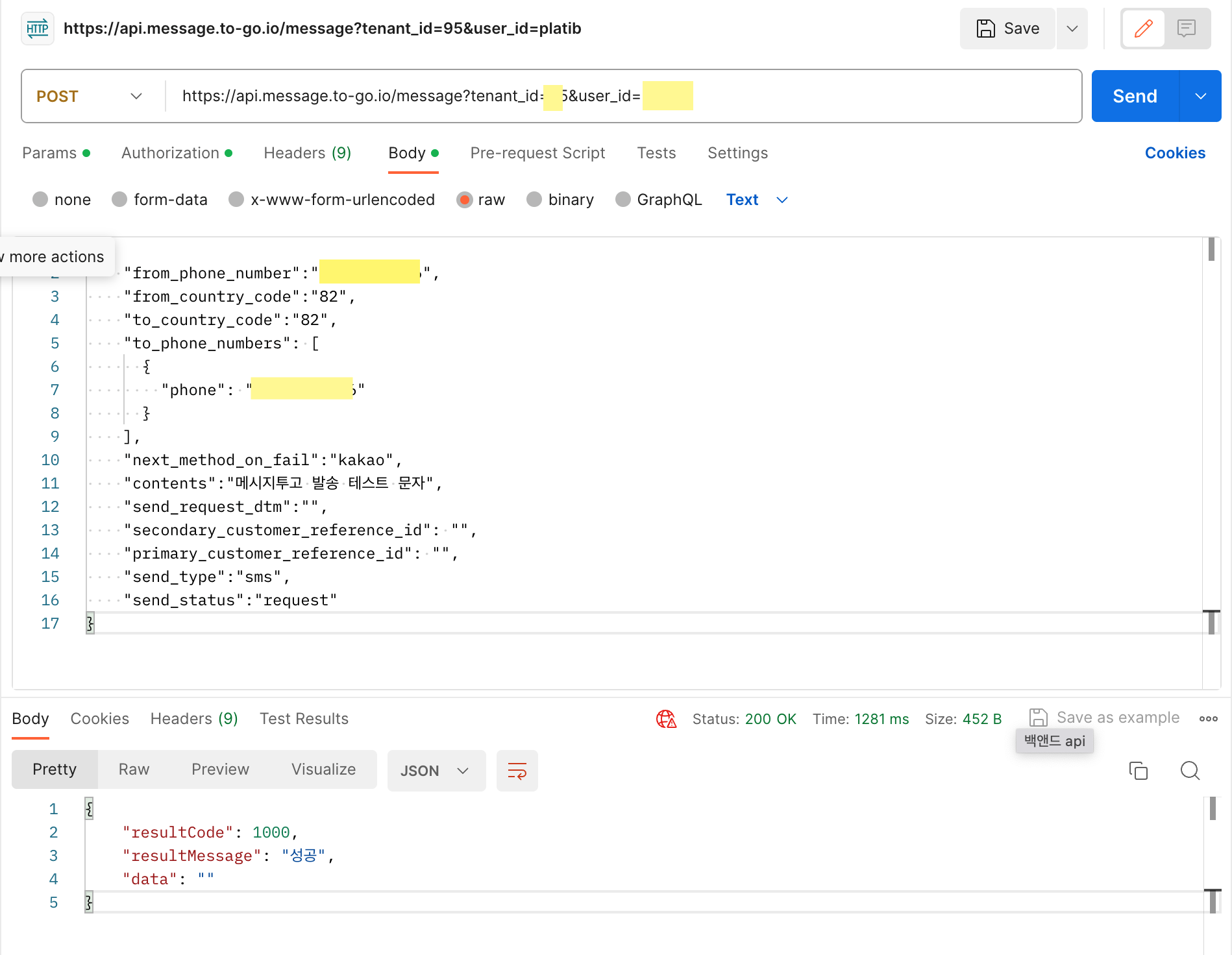
Task: Open the Test Results tab
Action: pyautogui.click(x=304, y=719)
